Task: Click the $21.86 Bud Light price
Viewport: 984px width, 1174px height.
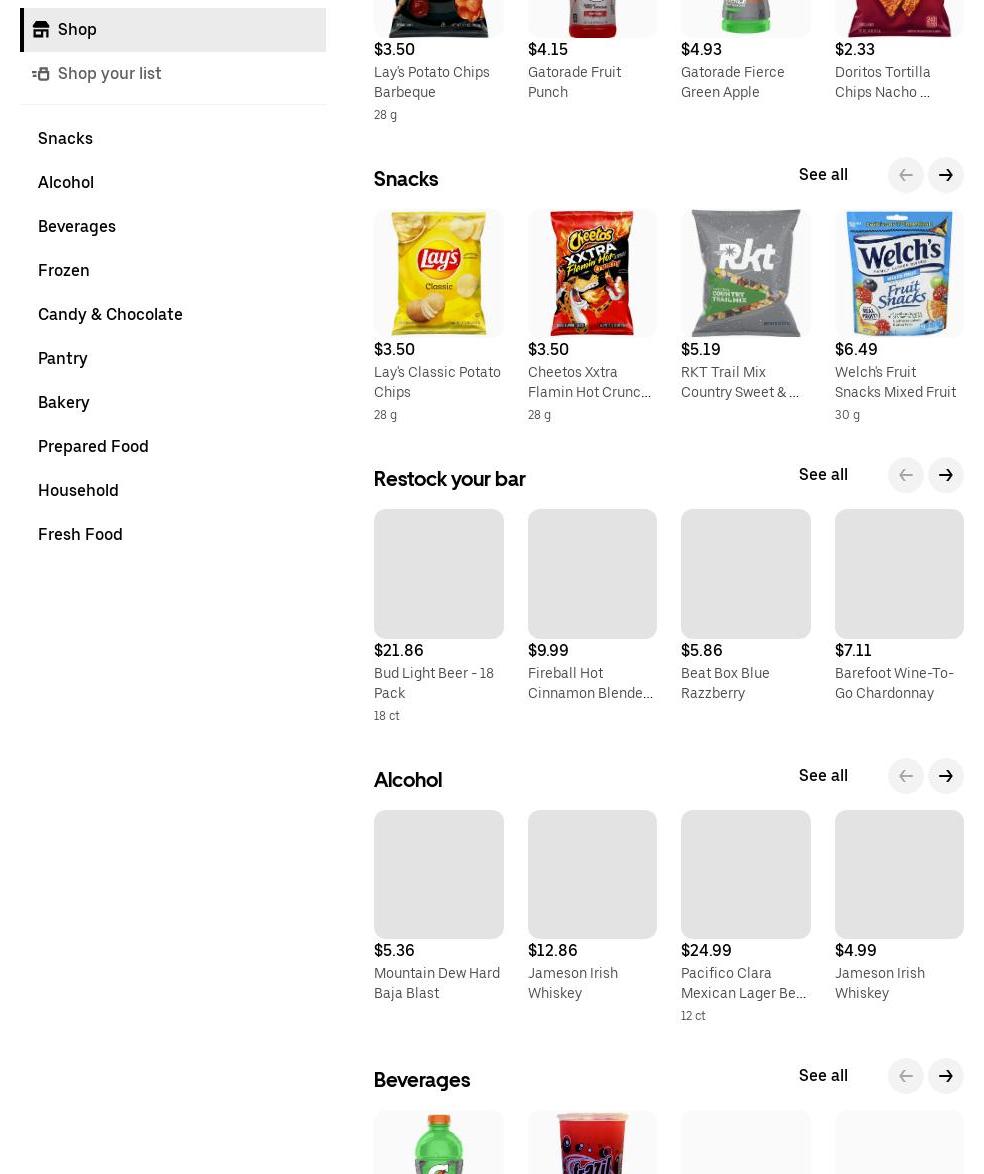Action: [x=398, y=650]
